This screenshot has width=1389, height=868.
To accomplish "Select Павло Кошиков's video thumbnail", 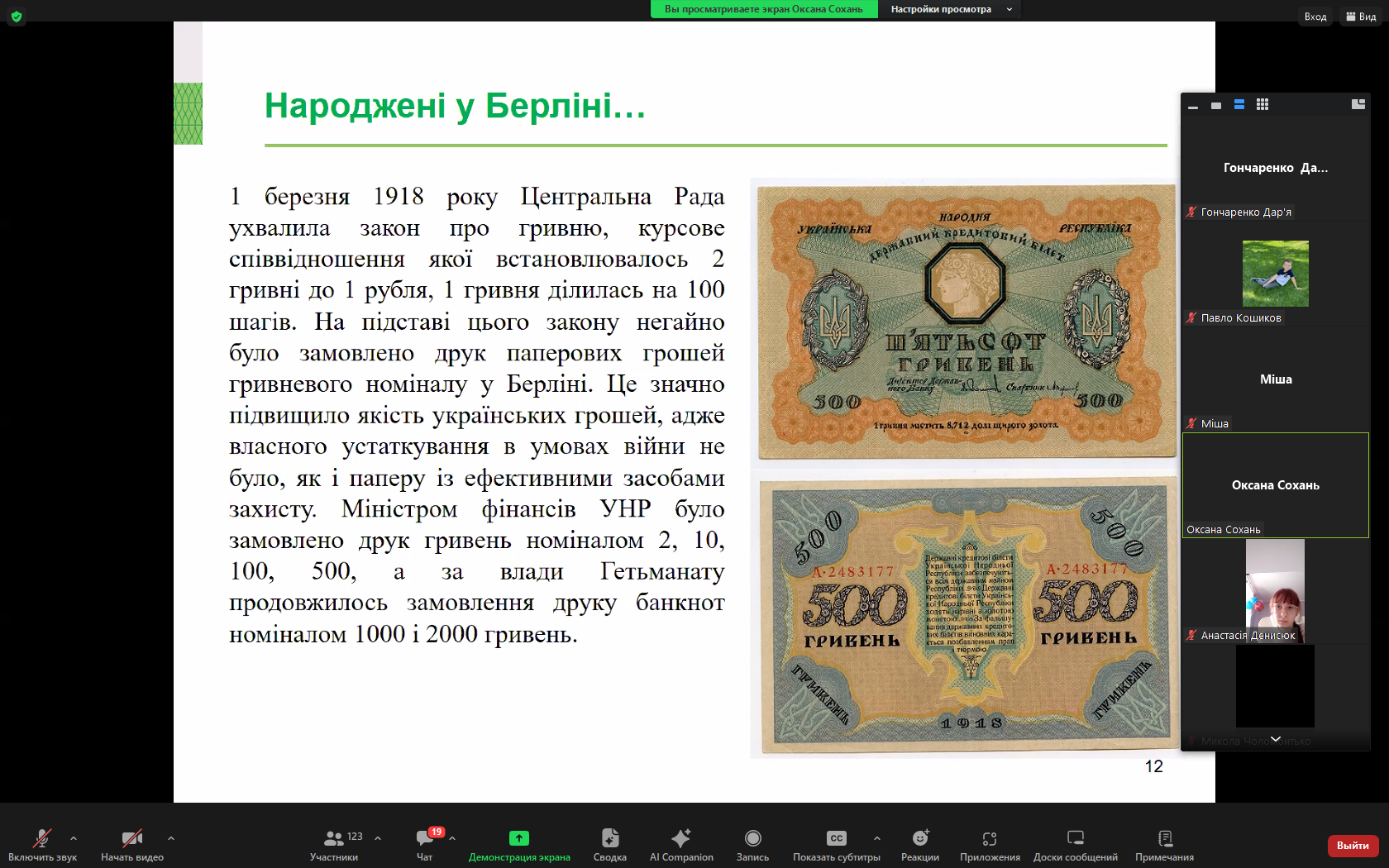I will [x=1275, y=274].
